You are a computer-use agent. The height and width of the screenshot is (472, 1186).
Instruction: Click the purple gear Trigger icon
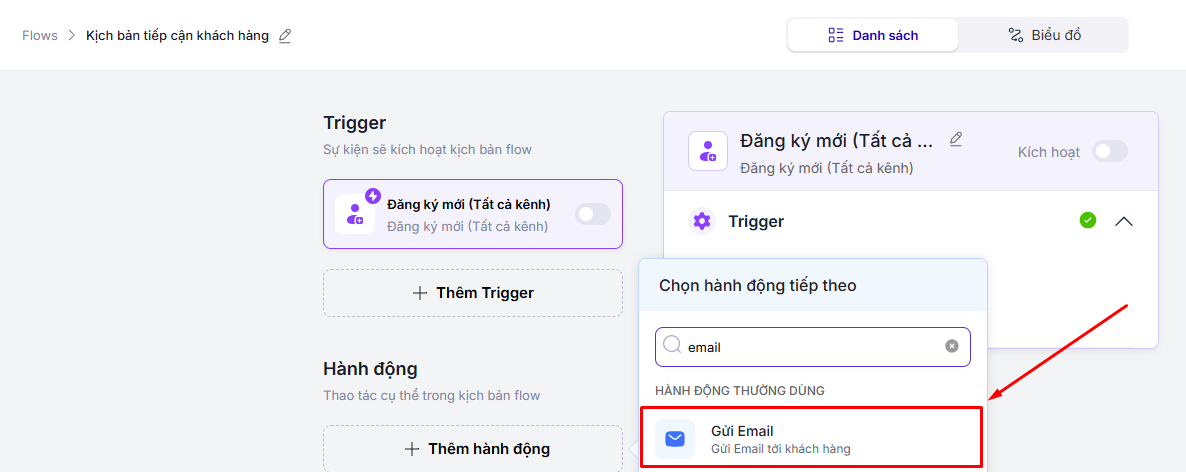(702, 221)
